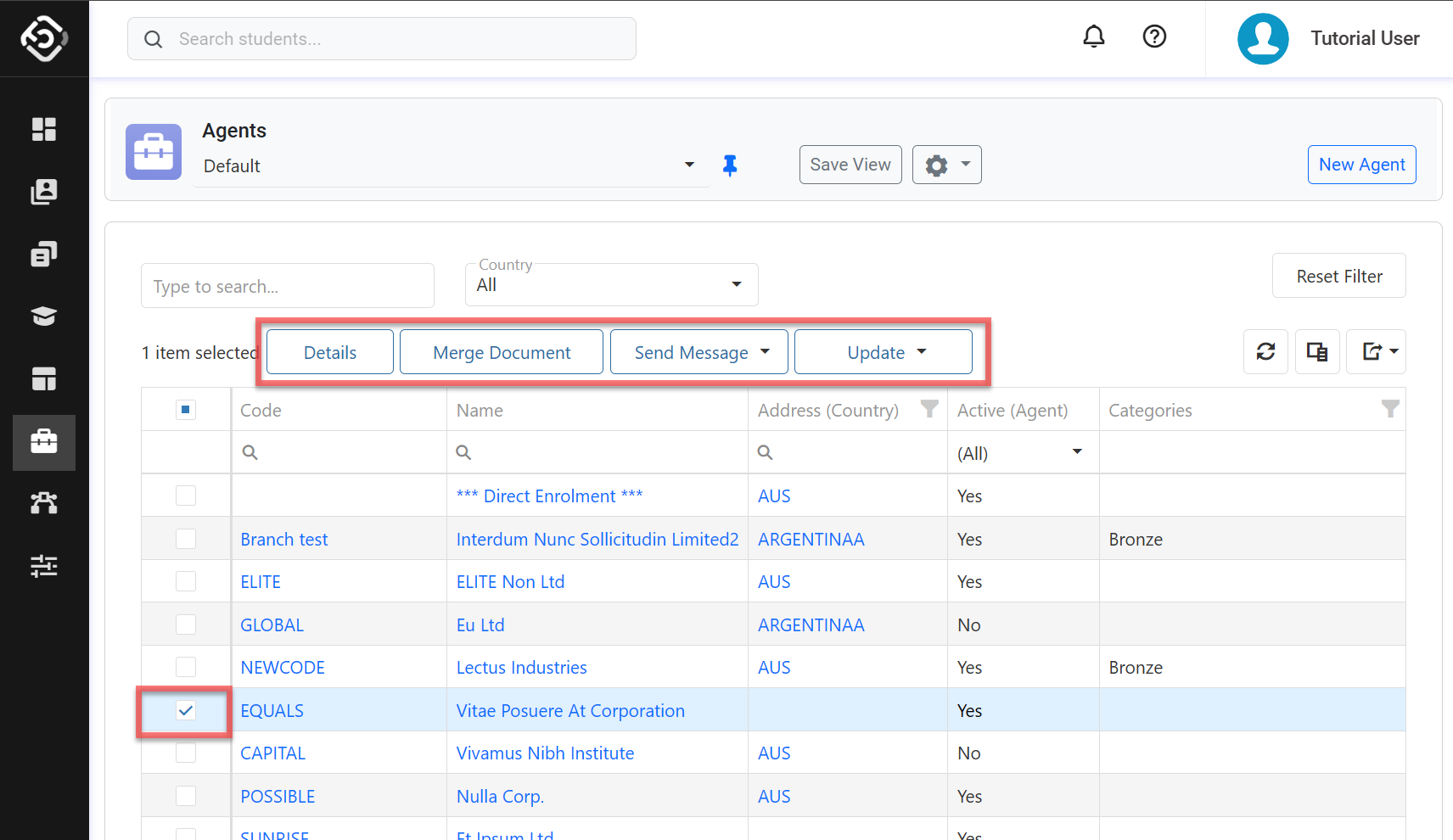Check the NEWCODE row checkbox
Screen dimensions: 1453x840
(x=186, y=667)
